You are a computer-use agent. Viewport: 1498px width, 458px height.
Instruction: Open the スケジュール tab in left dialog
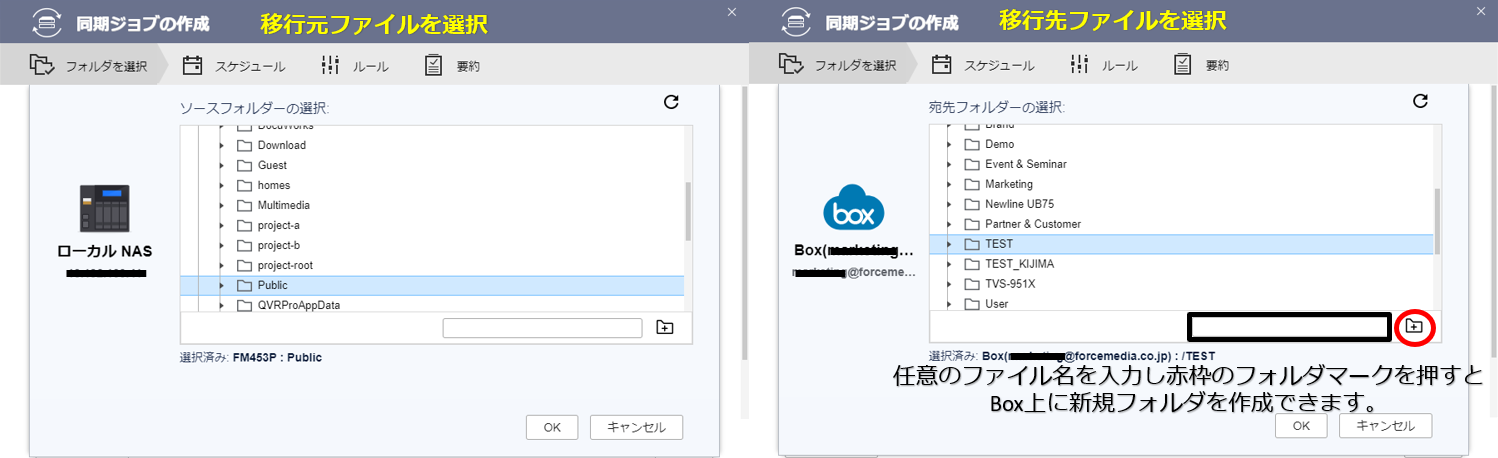point(235,66)
